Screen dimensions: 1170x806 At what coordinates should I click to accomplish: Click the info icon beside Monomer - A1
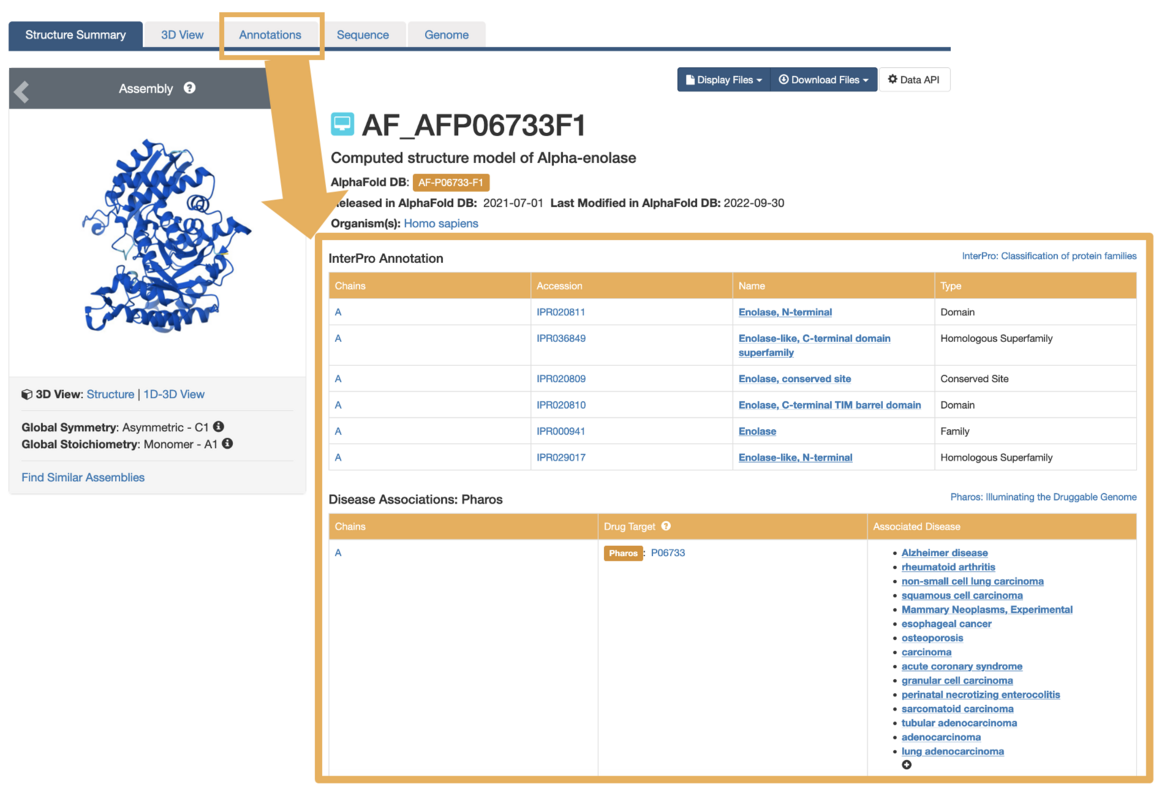click(x=227, y=443)
